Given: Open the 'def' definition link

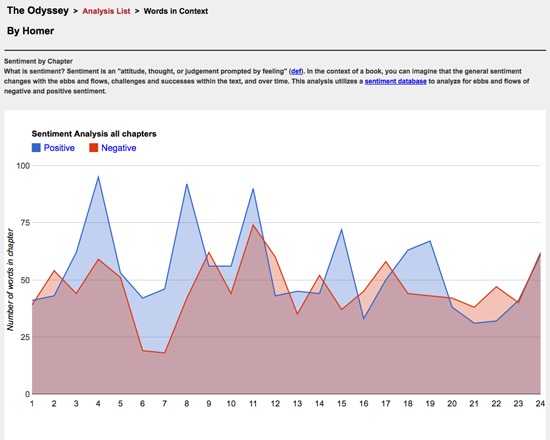Looking at the screenshot, I should tap(296, 71).
